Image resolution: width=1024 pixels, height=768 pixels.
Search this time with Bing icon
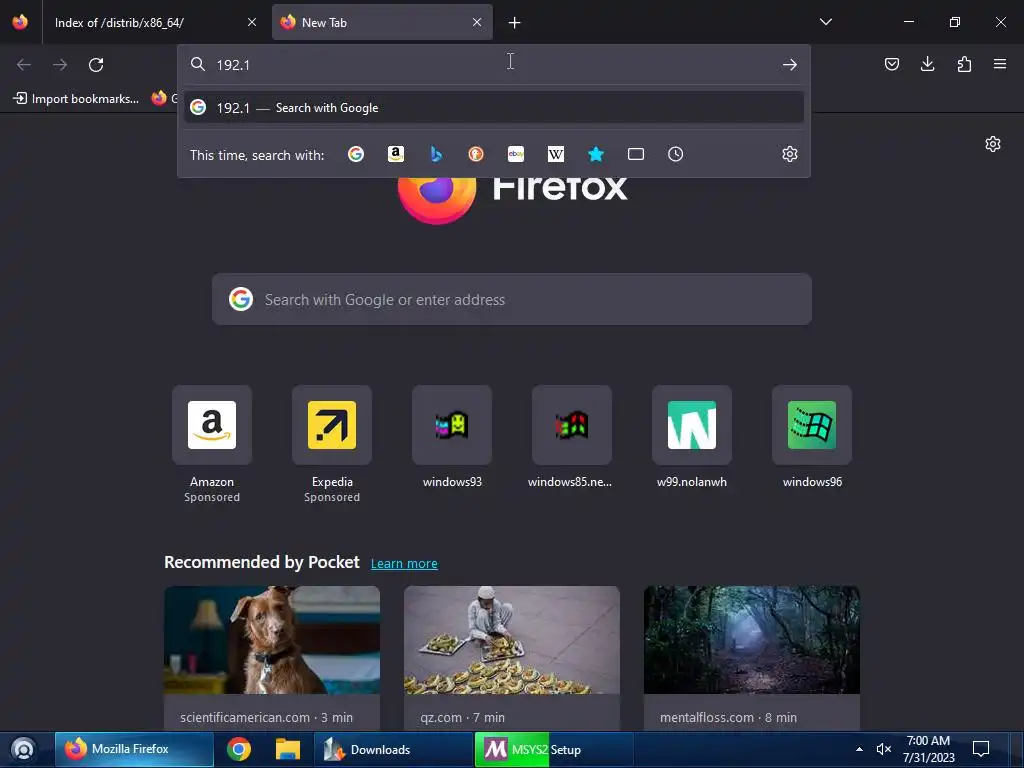(x=436, y=154)
